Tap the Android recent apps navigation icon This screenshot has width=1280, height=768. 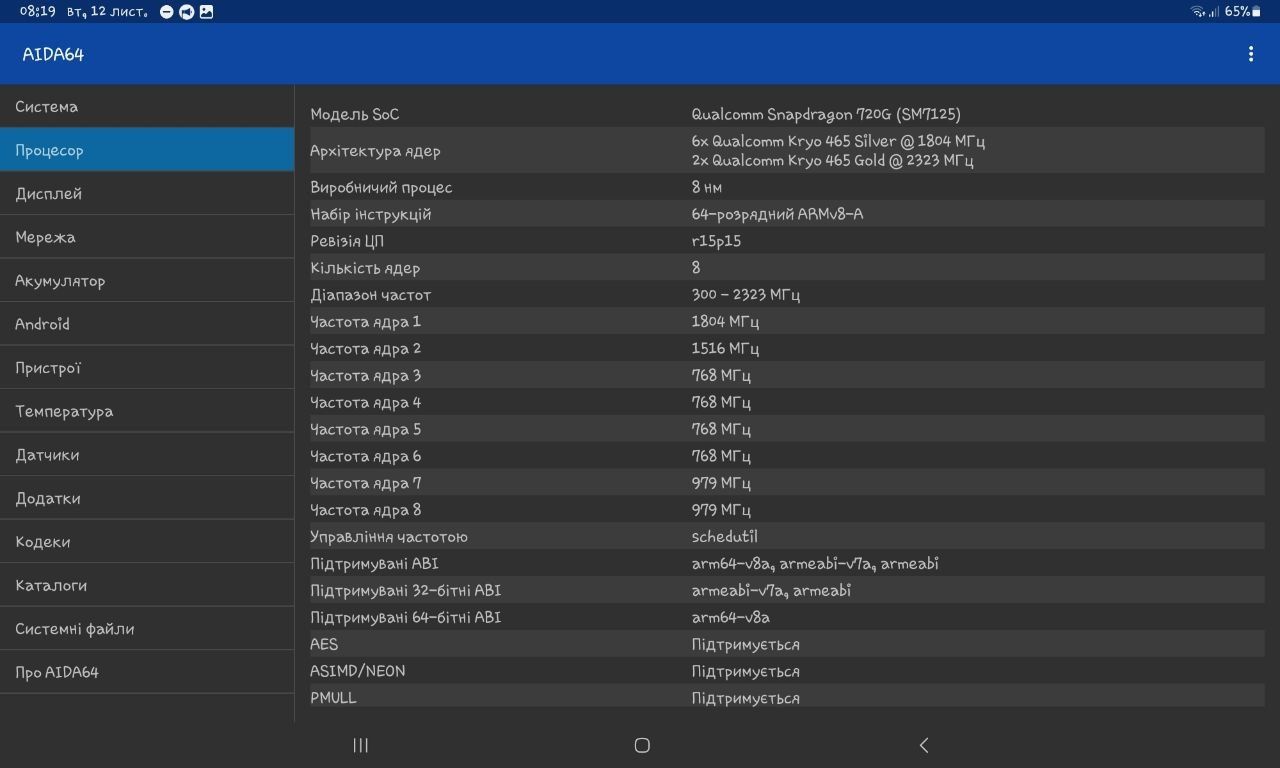click(361, 745)
